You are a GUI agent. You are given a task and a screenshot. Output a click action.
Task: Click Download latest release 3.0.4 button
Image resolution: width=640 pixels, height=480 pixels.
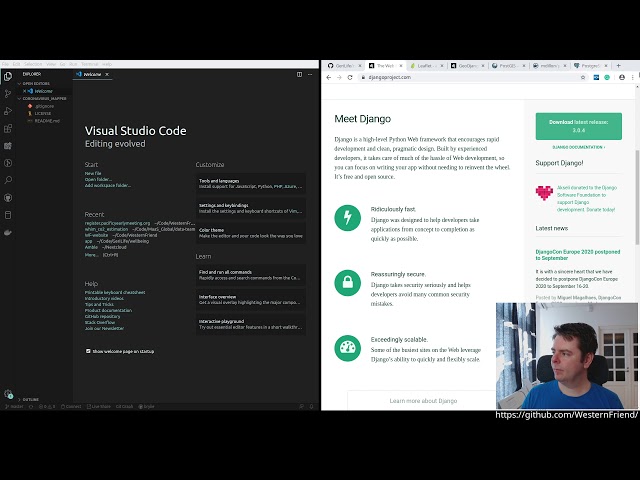pyautogui.click(x=578, y=126)
